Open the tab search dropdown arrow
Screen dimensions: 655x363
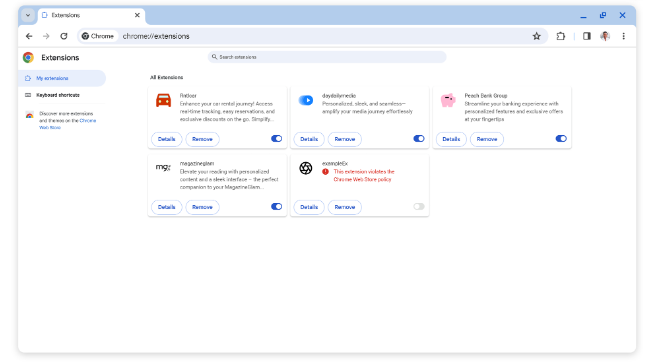point(28,15)
